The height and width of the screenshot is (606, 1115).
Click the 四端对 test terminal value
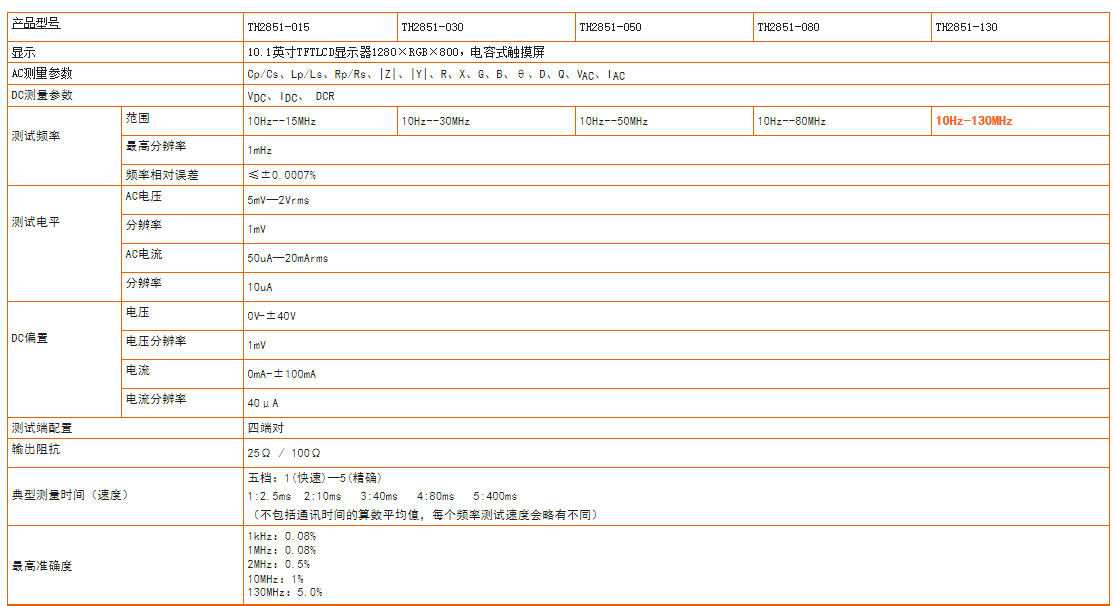(x=266, y=427)
